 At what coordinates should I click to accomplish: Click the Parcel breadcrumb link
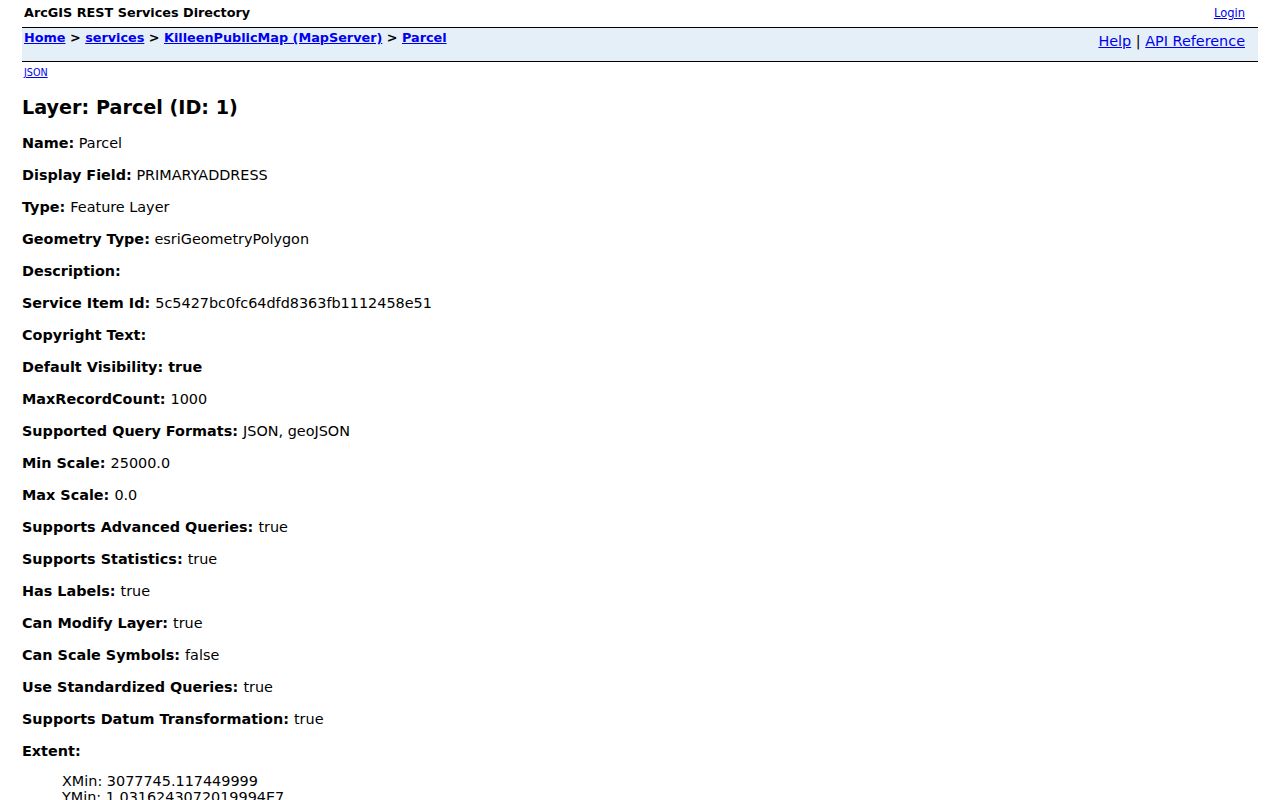pos(424,38)
